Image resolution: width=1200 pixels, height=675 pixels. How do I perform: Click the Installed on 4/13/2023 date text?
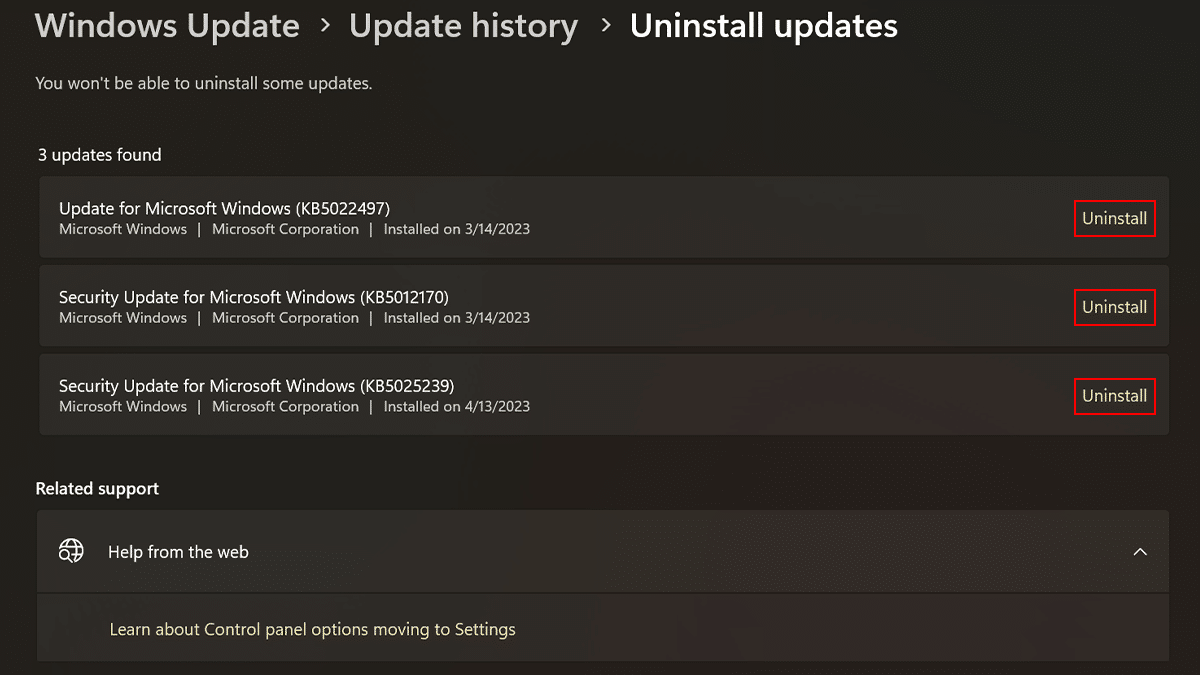pos(457,407)
